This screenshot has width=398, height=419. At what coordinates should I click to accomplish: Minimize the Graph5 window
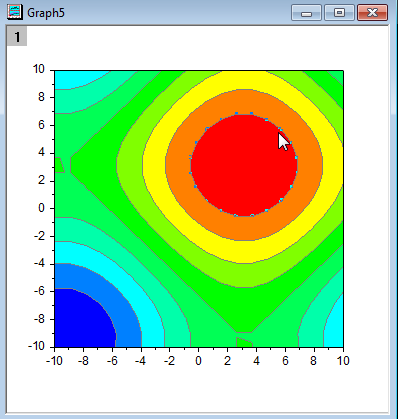(x=306, y=13)
